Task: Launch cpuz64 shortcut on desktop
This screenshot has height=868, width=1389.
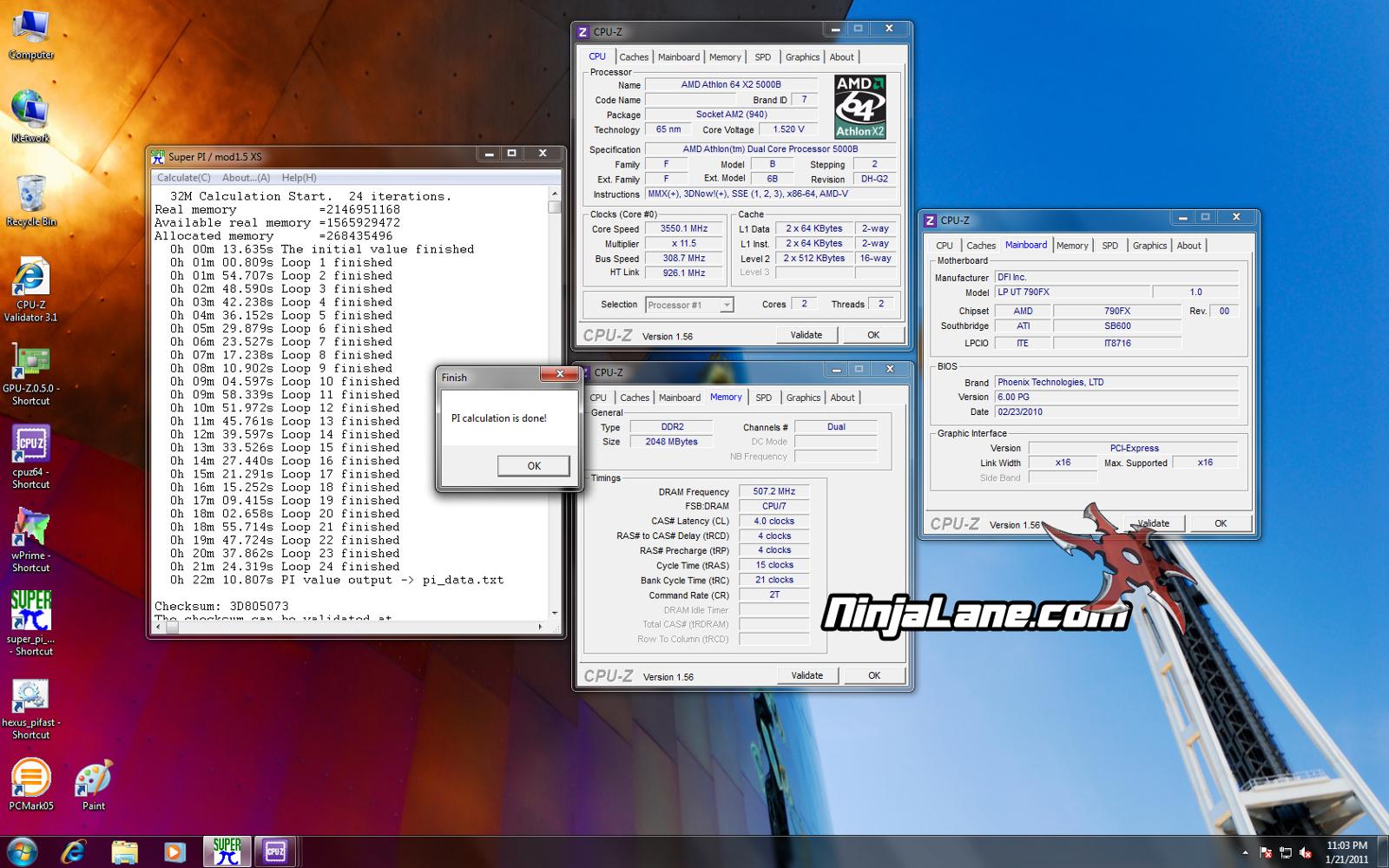Action: tap(31, 457)
